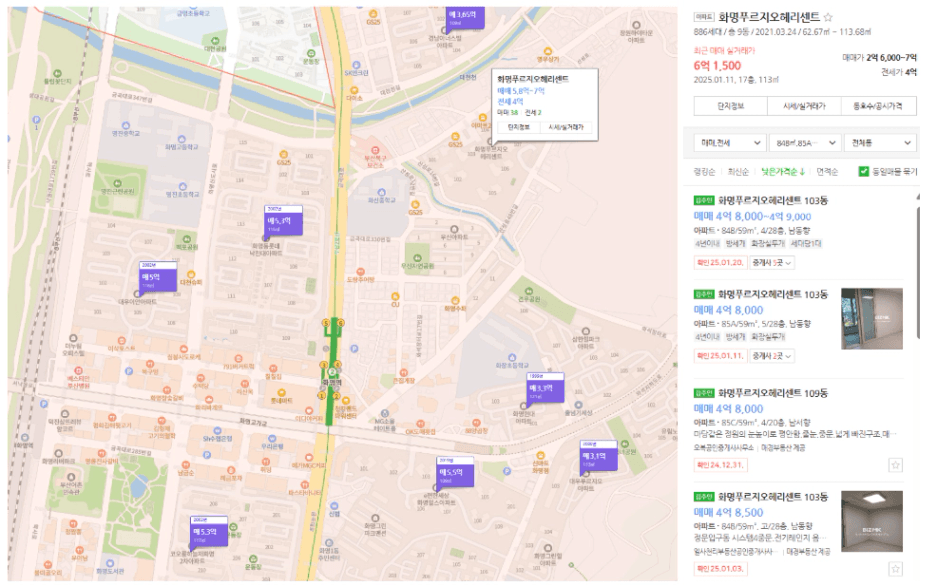The height and width of the screenshot is (586, 937).
Task: Click 시세/실거래가 button in map popup
Action: pyautogui.click(x=565, y=127)
